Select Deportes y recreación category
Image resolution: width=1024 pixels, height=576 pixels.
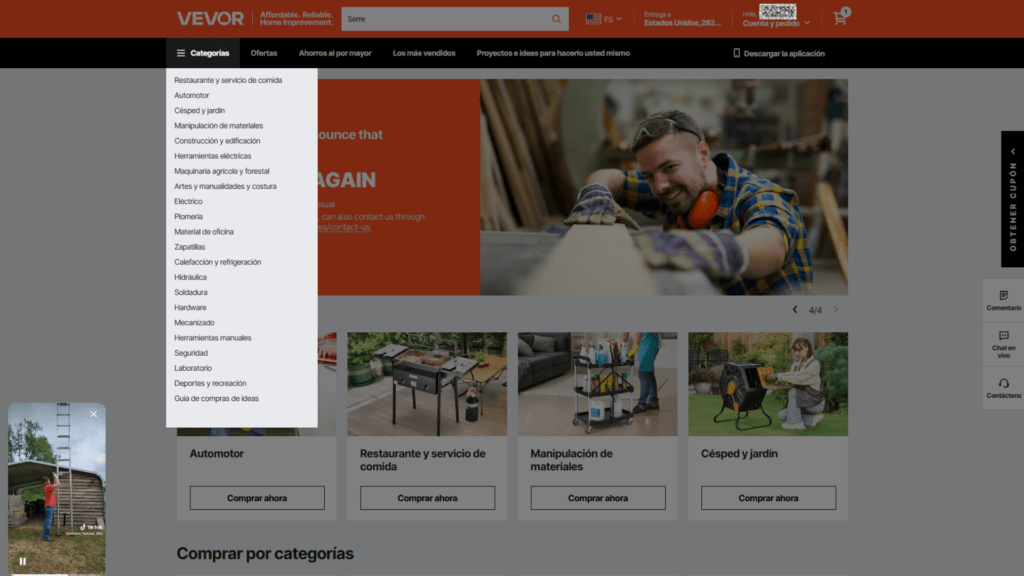[210, 383]
